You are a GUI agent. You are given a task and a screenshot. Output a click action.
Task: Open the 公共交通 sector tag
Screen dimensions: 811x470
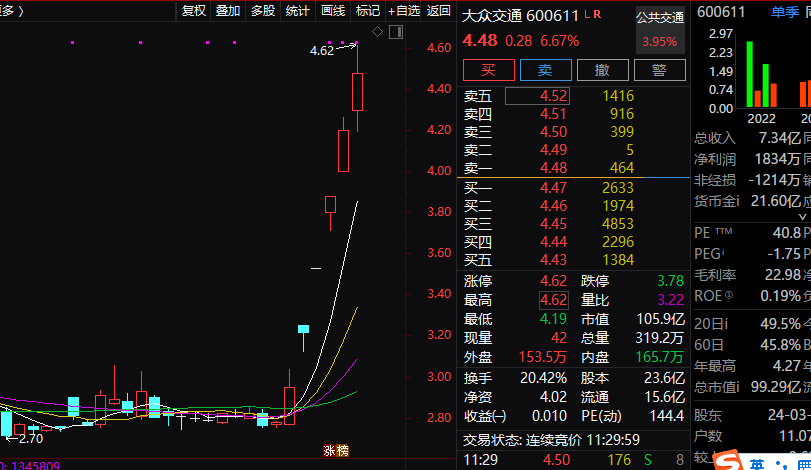(x=660, y=18)
